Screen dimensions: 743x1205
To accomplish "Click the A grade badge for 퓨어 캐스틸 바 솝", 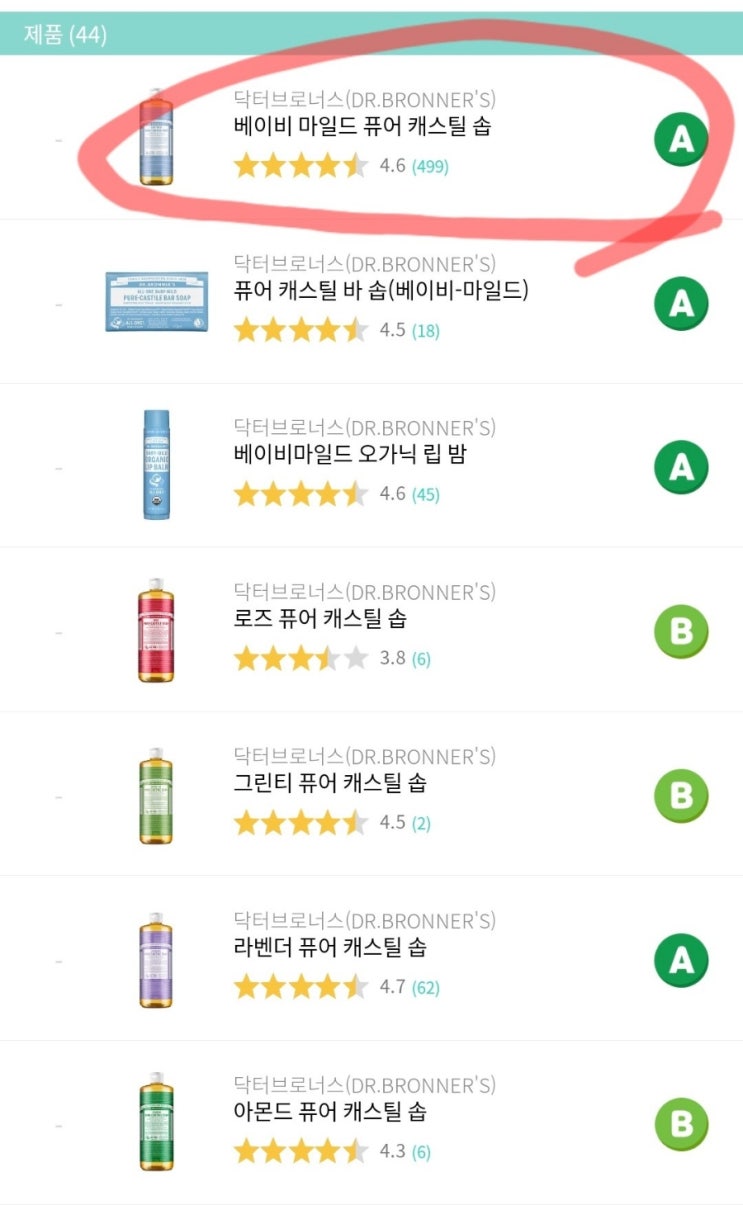I will (681, 303).
